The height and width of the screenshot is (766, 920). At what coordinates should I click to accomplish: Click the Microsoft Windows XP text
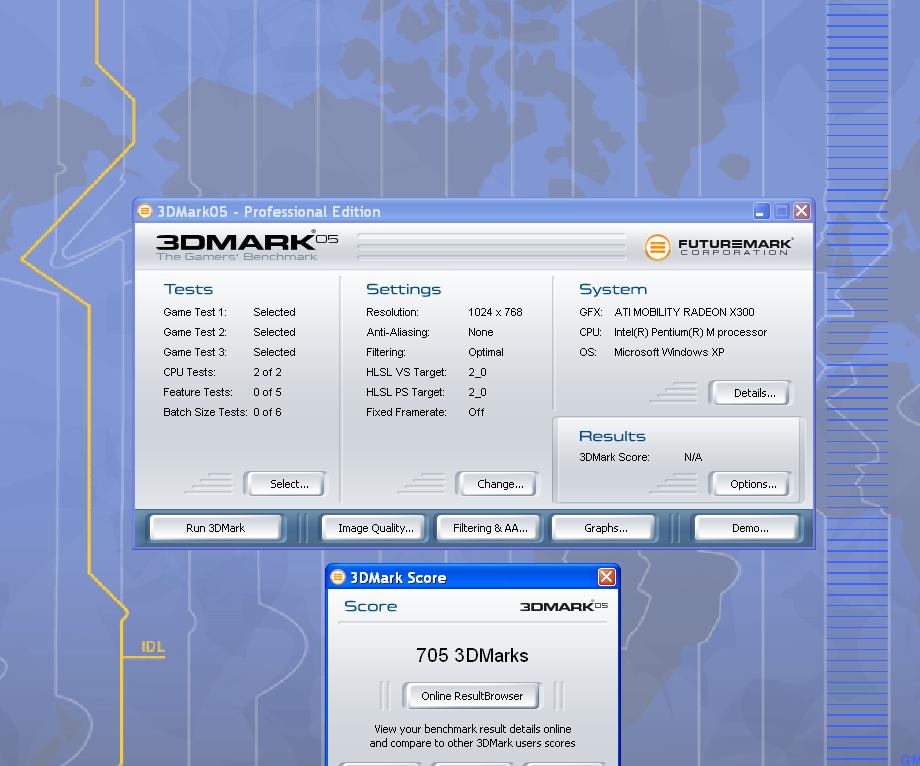(669, 352)
